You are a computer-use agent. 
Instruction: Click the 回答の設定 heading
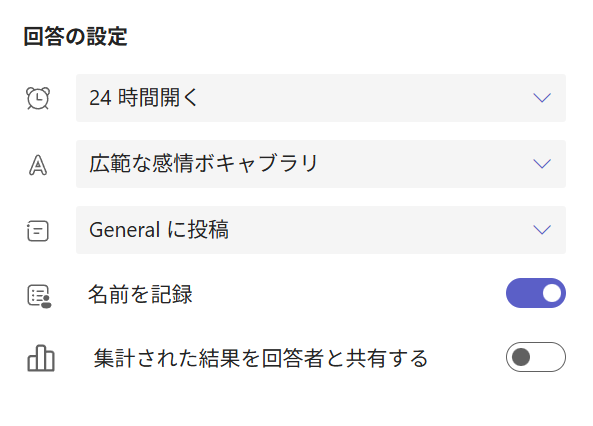pos(76,37)
